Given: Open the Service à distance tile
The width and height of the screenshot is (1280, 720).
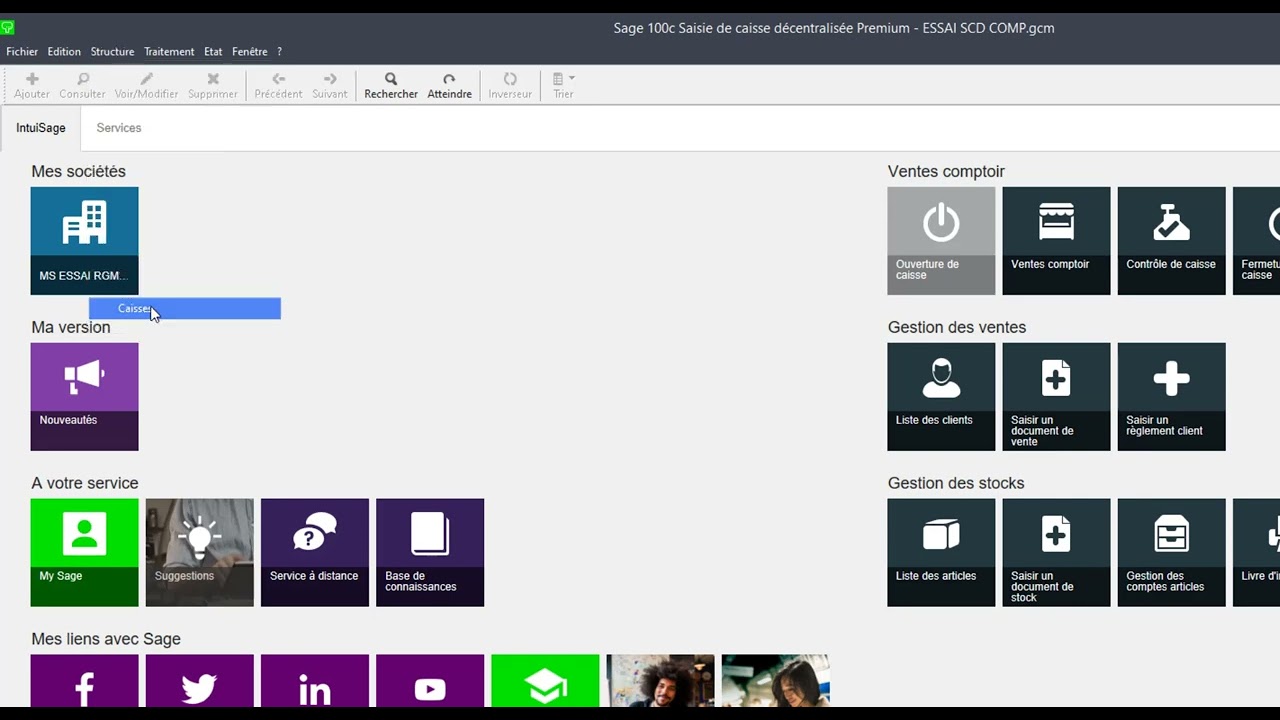Looking at the screenshot, I should coord(315,553).
